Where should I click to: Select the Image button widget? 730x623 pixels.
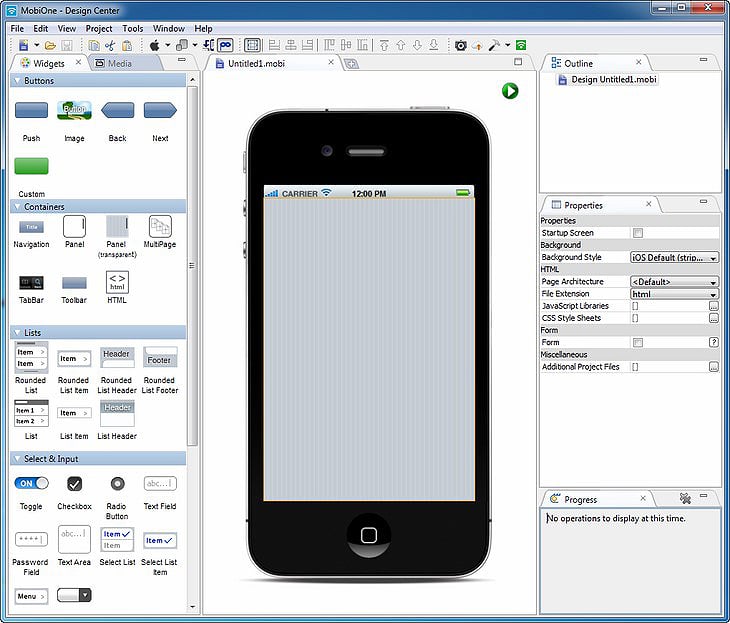[74, 110]
